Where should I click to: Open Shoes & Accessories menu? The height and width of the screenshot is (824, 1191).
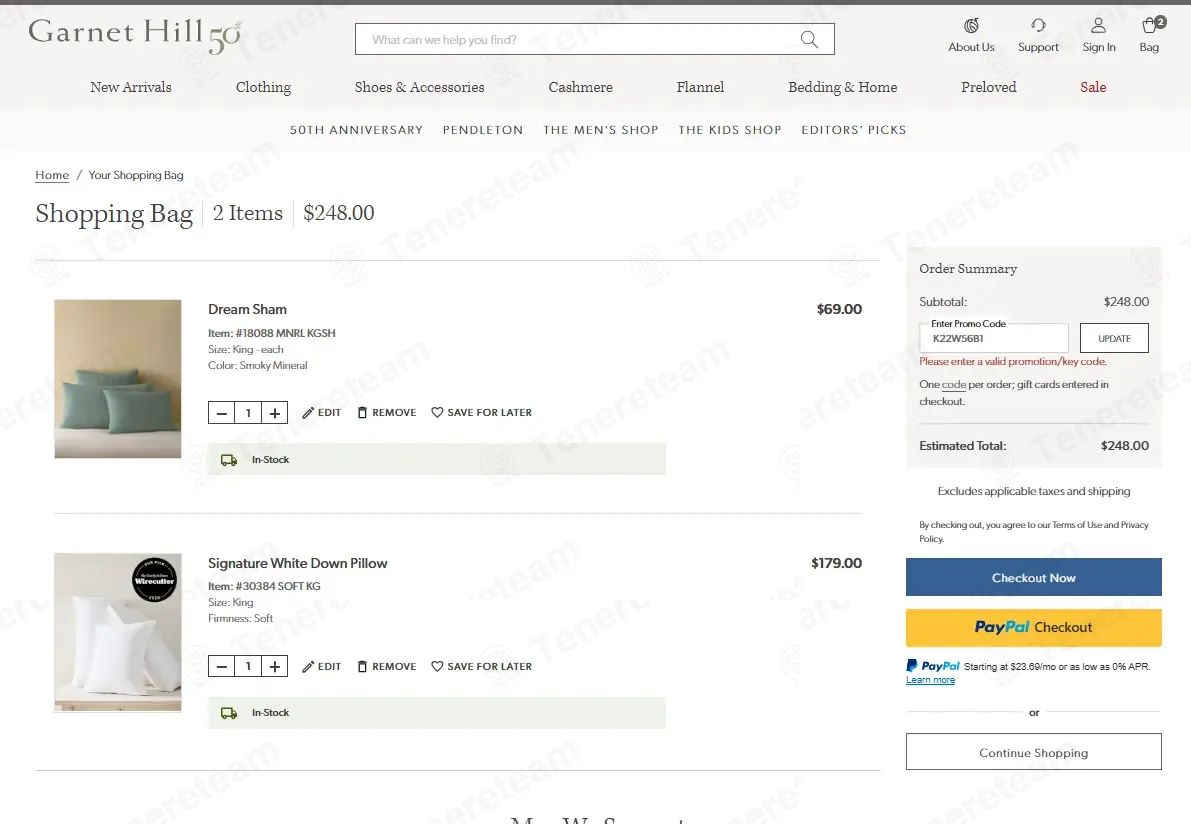click(419, 87)
